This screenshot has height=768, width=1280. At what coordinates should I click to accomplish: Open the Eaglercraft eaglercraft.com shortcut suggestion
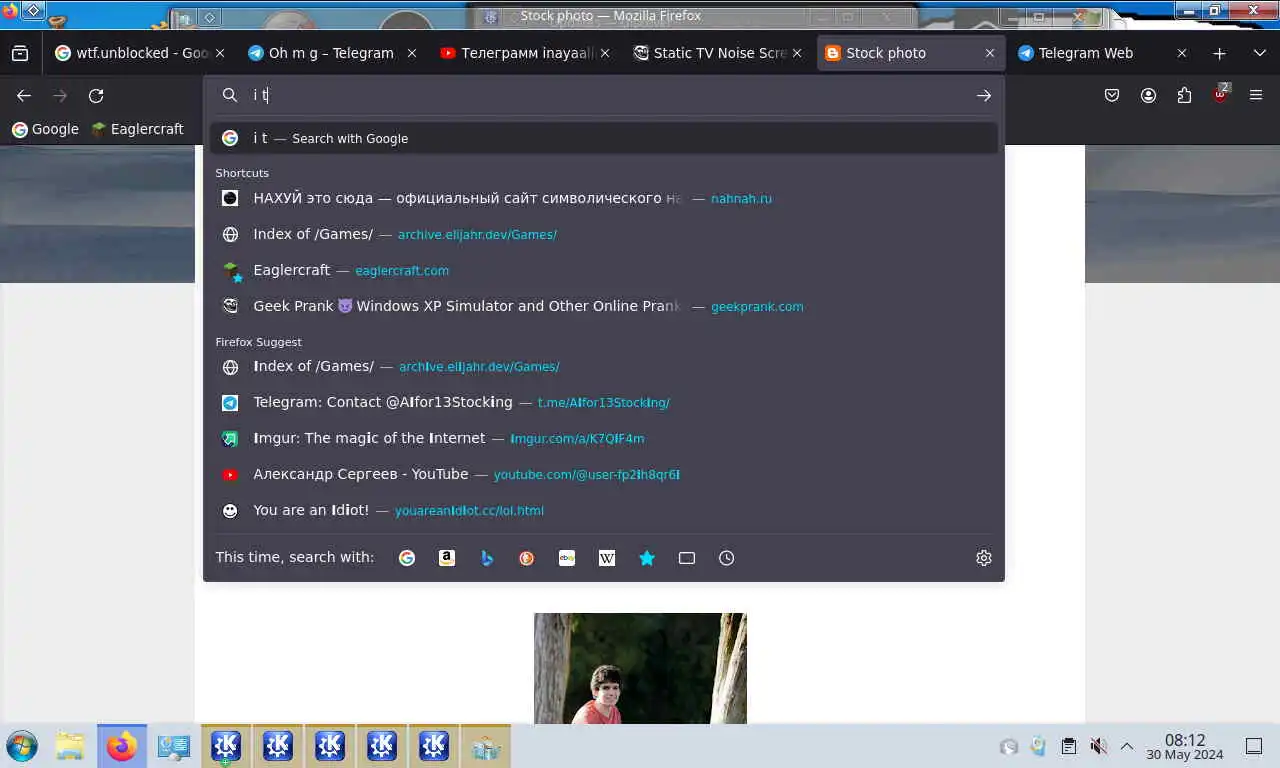604,270
